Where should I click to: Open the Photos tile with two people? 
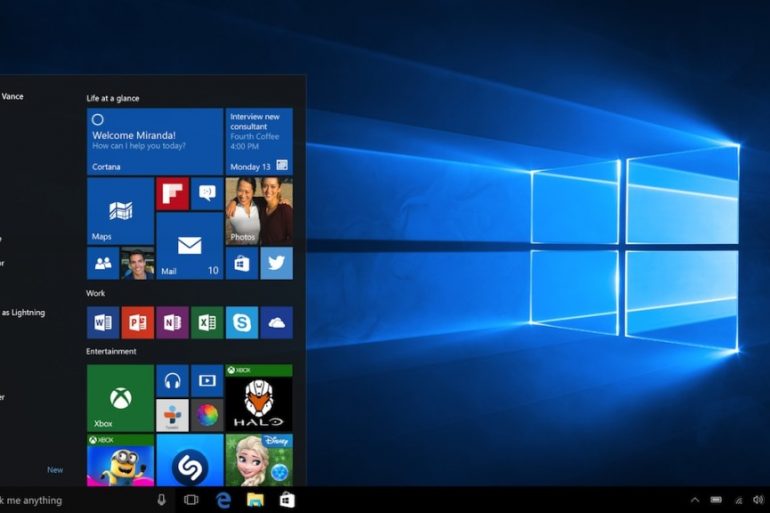pyautogui.click(x=259, y=211)
